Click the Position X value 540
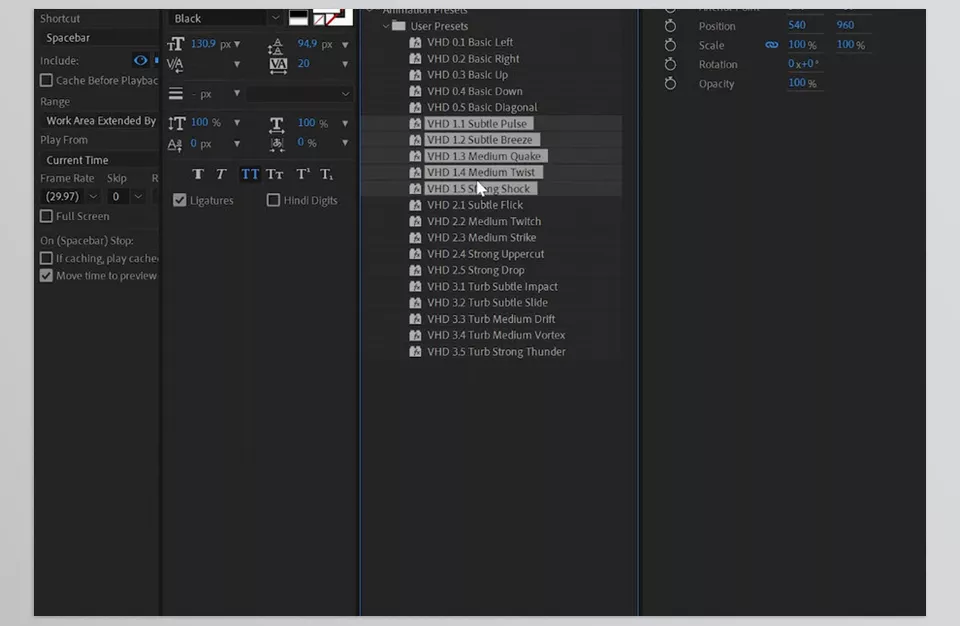 click(797, 25)
